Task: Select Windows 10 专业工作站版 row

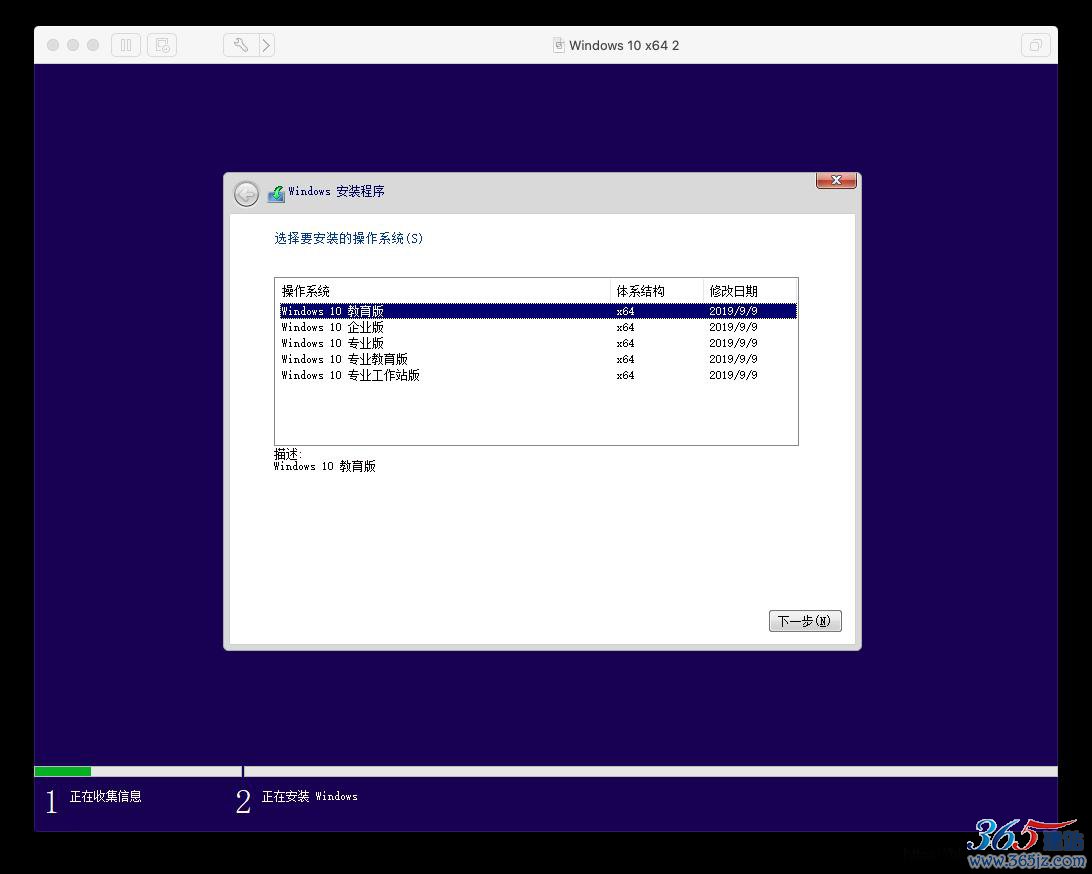Action: point(538,375)
